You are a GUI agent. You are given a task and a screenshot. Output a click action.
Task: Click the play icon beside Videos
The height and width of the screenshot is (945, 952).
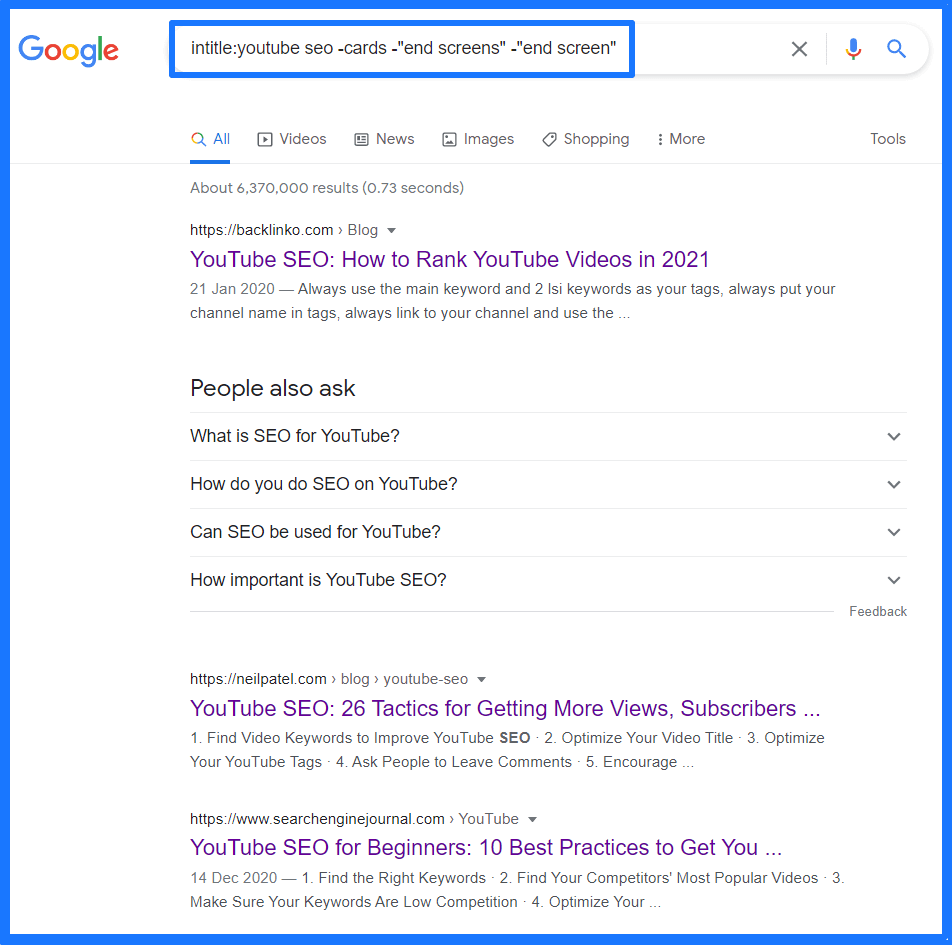click(265, 140)
